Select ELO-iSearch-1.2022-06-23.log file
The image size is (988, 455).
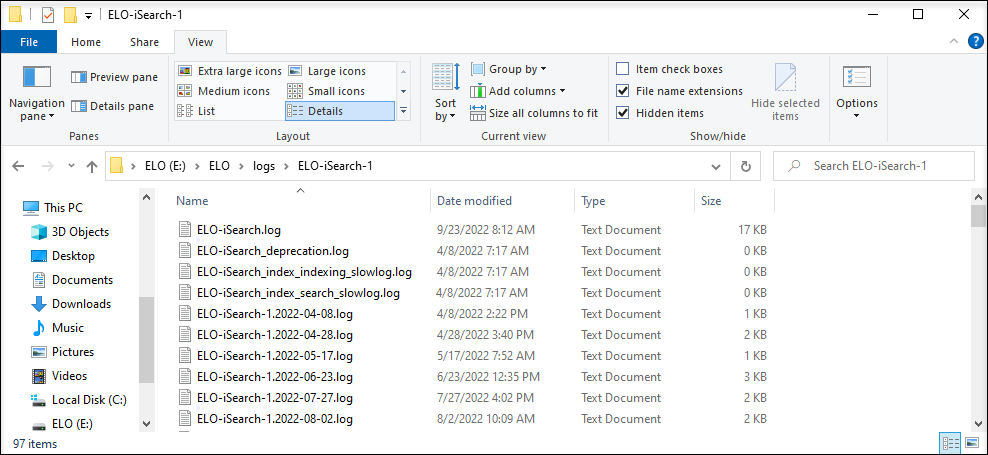pos(275,377)
